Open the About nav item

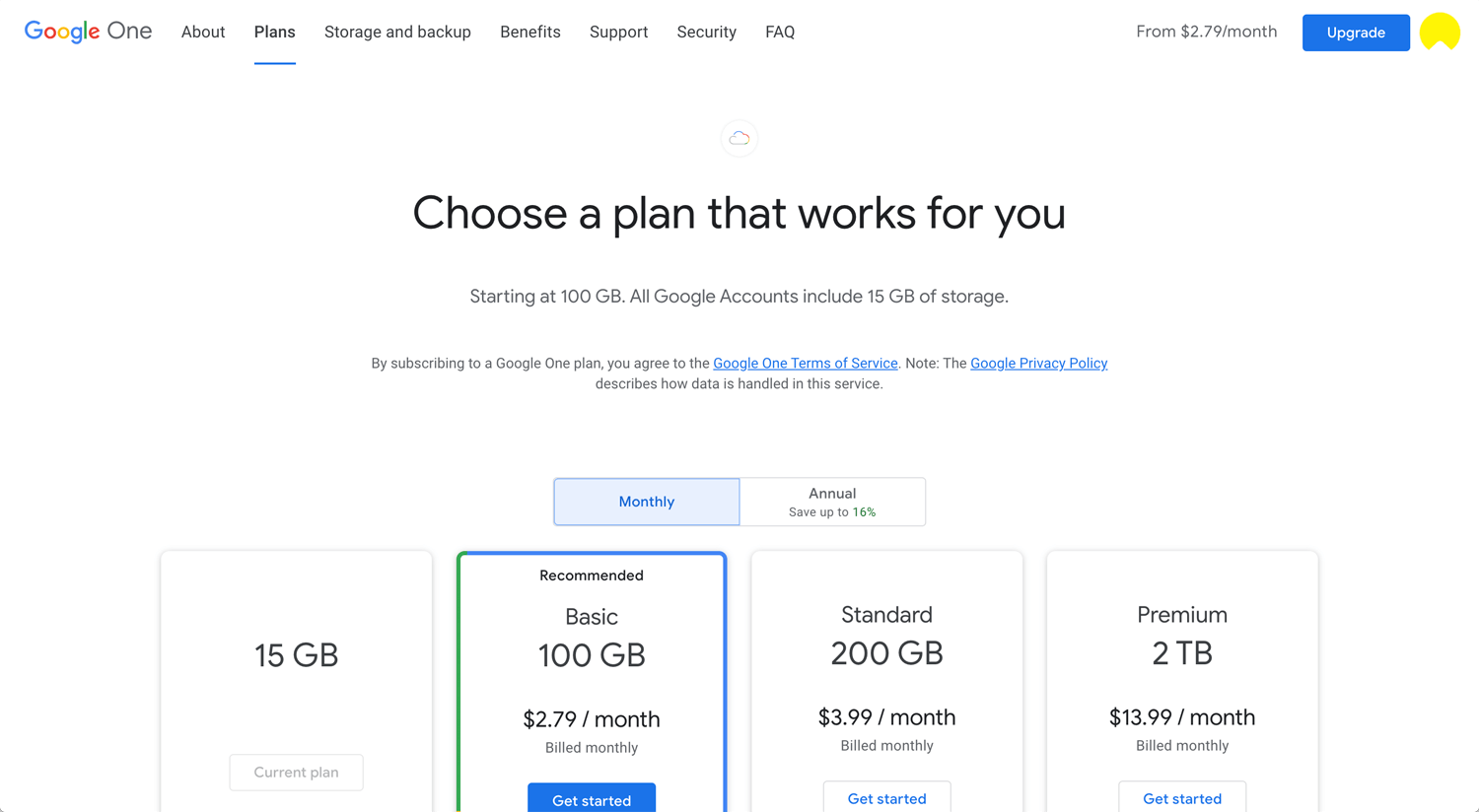tap(203, 33)
